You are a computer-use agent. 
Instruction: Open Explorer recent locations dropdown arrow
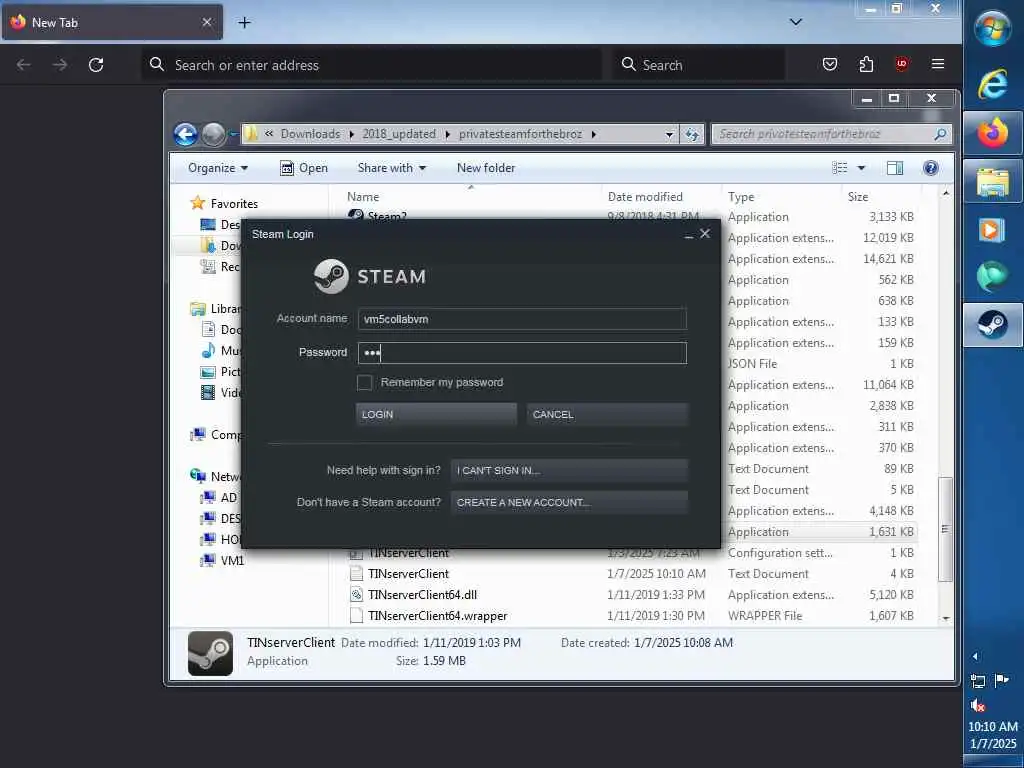(x=233, y=135)
